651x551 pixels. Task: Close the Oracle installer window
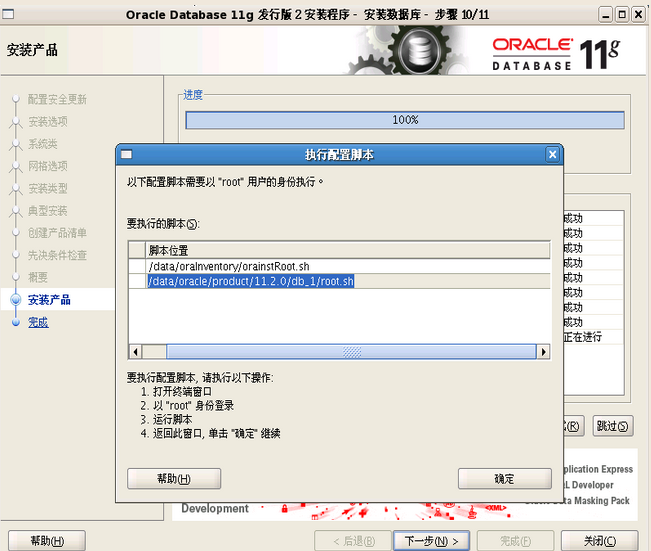click(638, 15)
